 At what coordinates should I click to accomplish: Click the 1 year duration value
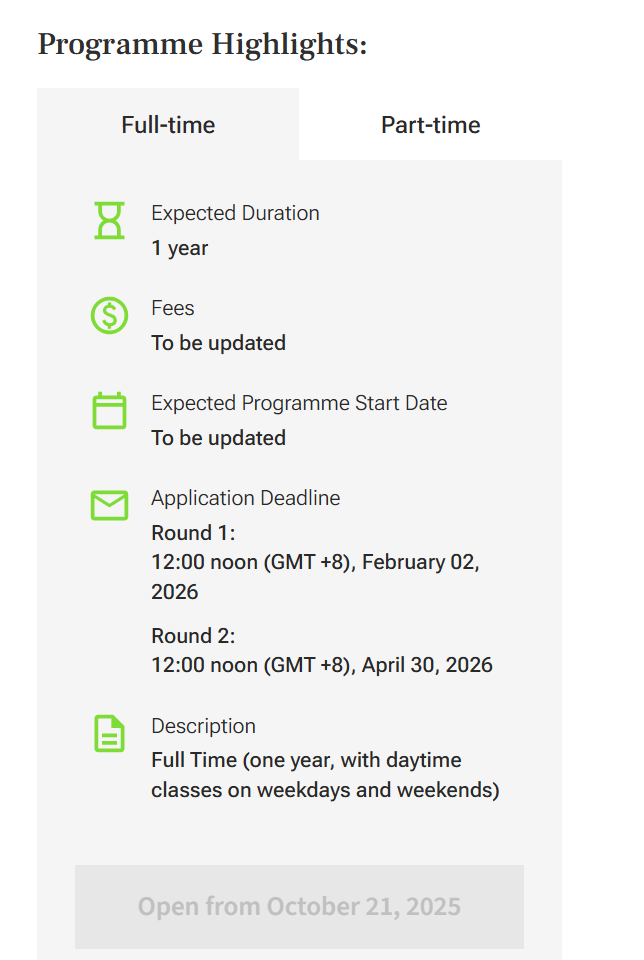[x=179, y=248]
